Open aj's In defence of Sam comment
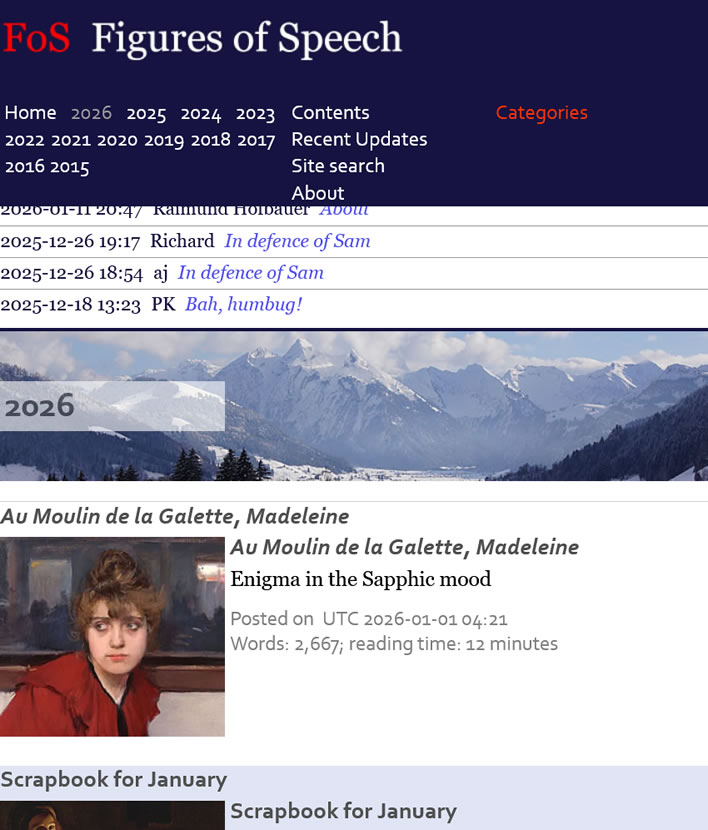Viewport: 708px width, 830px height. [250, 273]
